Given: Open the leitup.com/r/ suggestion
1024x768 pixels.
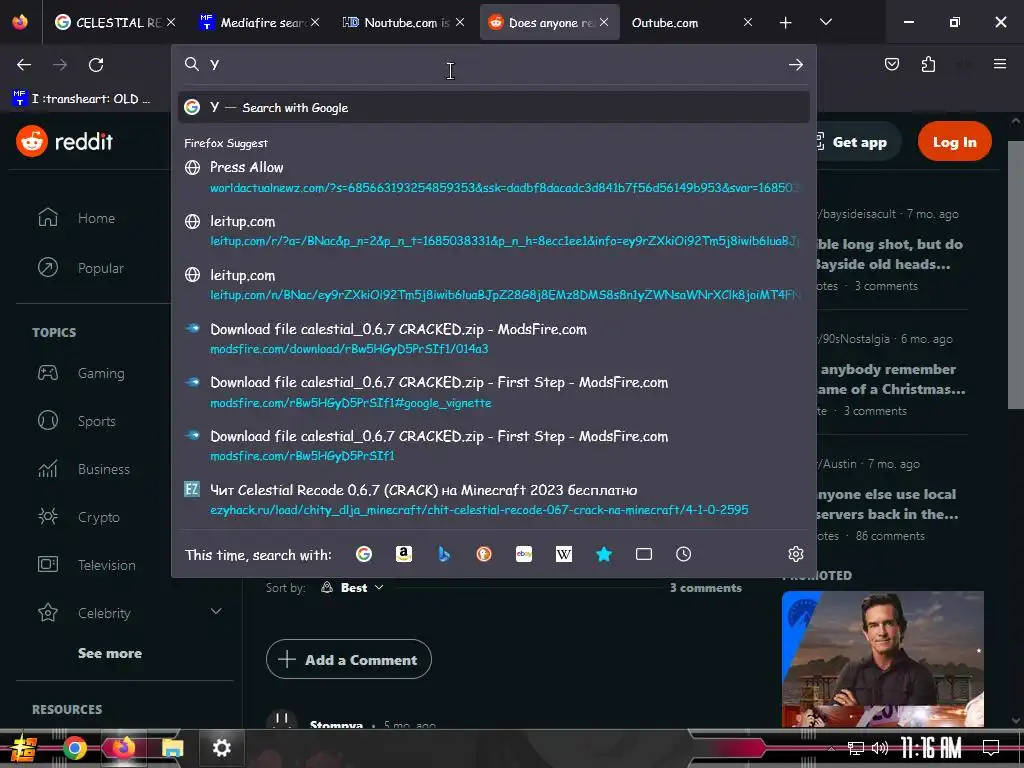Looking at the screenshot, I should click(494, 231).
